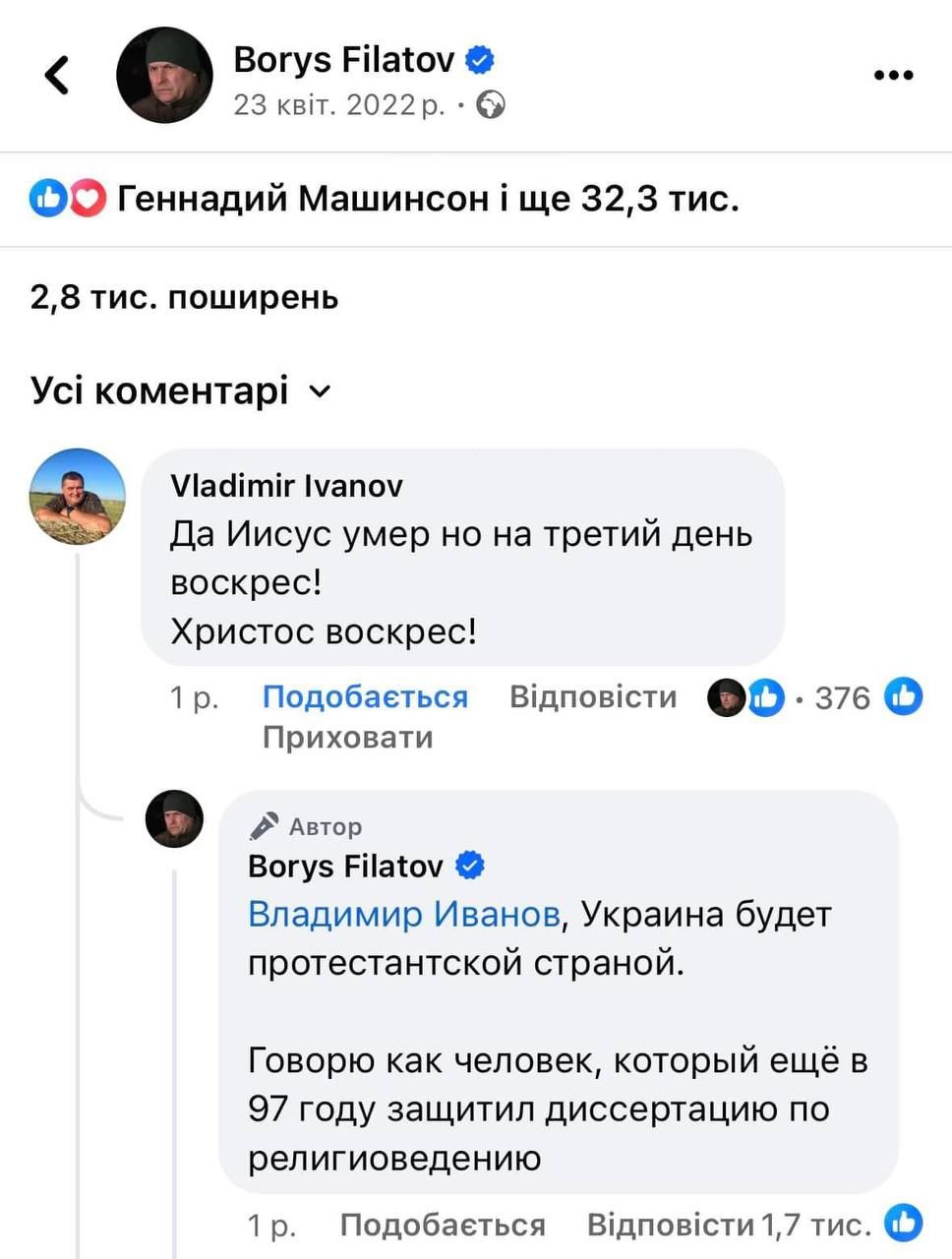The image size is (952, 1259).
Task: Tap the profile picture in the post header
Action: coord(164,76)
